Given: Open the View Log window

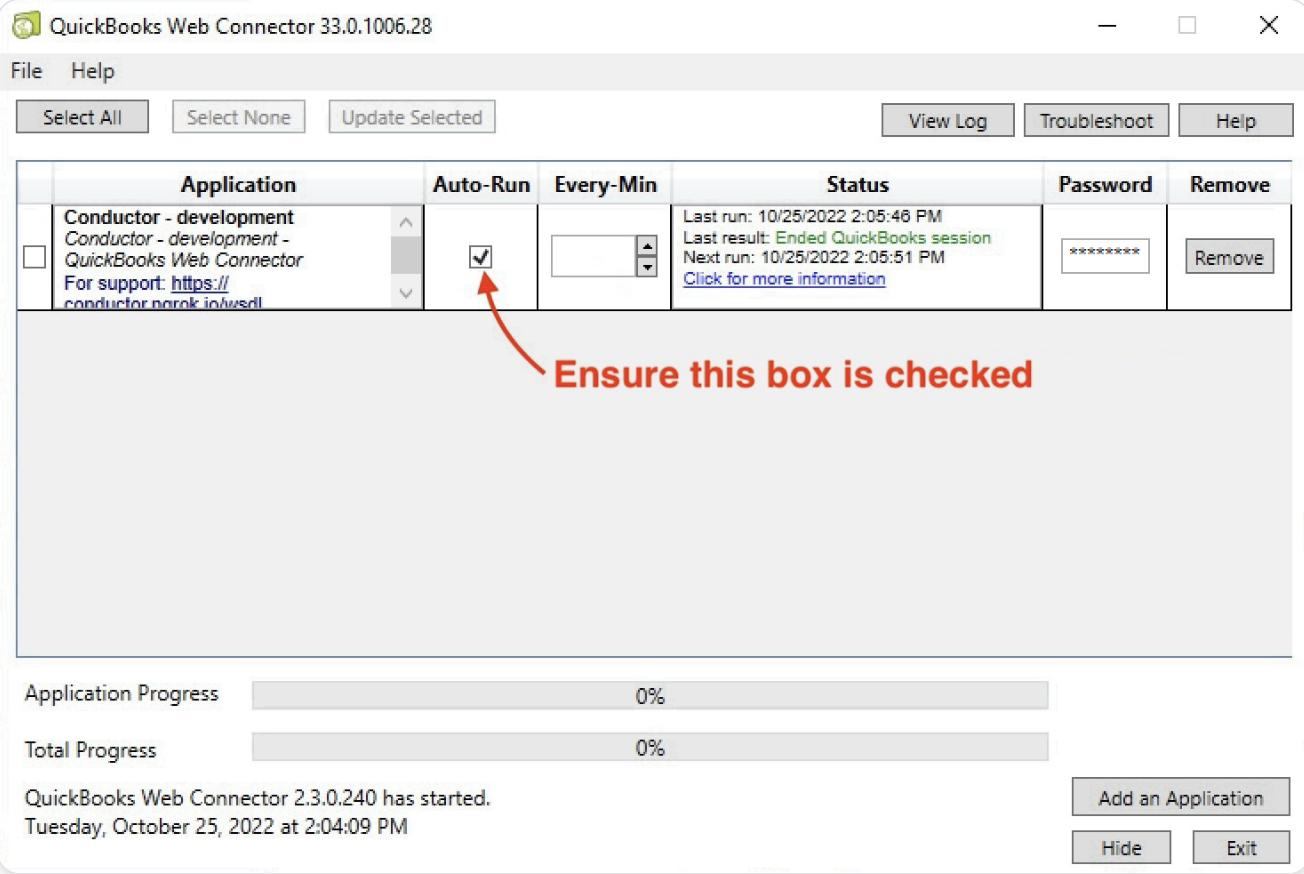Looking at the screenshot, I should pyautogui.click(x=947, y=121).
